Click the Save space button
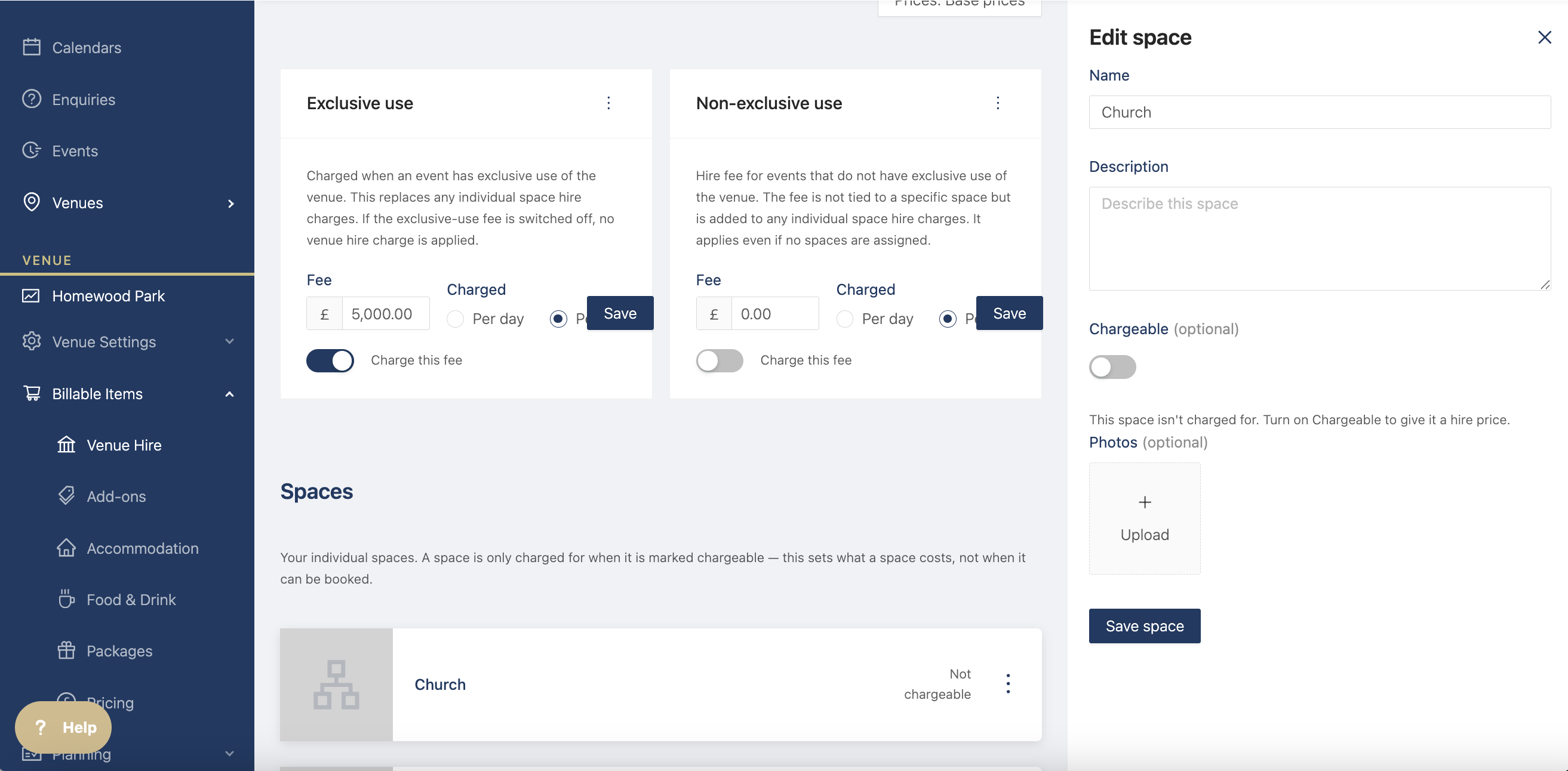Screen dimensions: 1568x771 coord(1144,625)
